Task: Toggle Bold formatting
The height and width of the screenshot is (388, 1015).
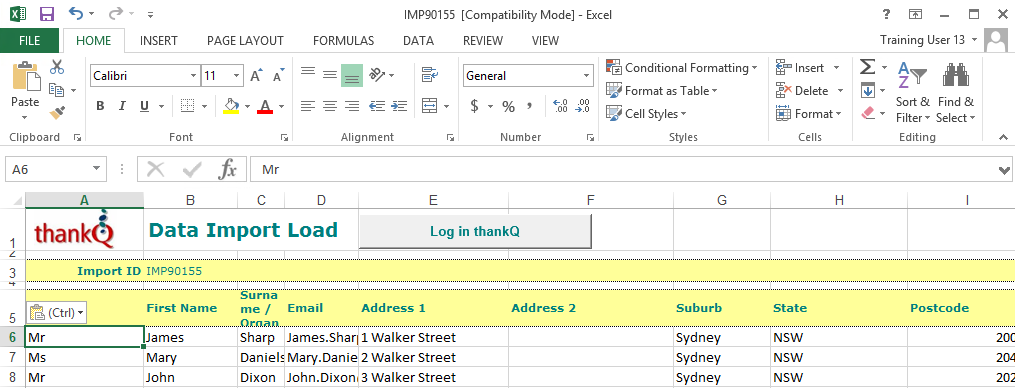Action: pos(100,106)
